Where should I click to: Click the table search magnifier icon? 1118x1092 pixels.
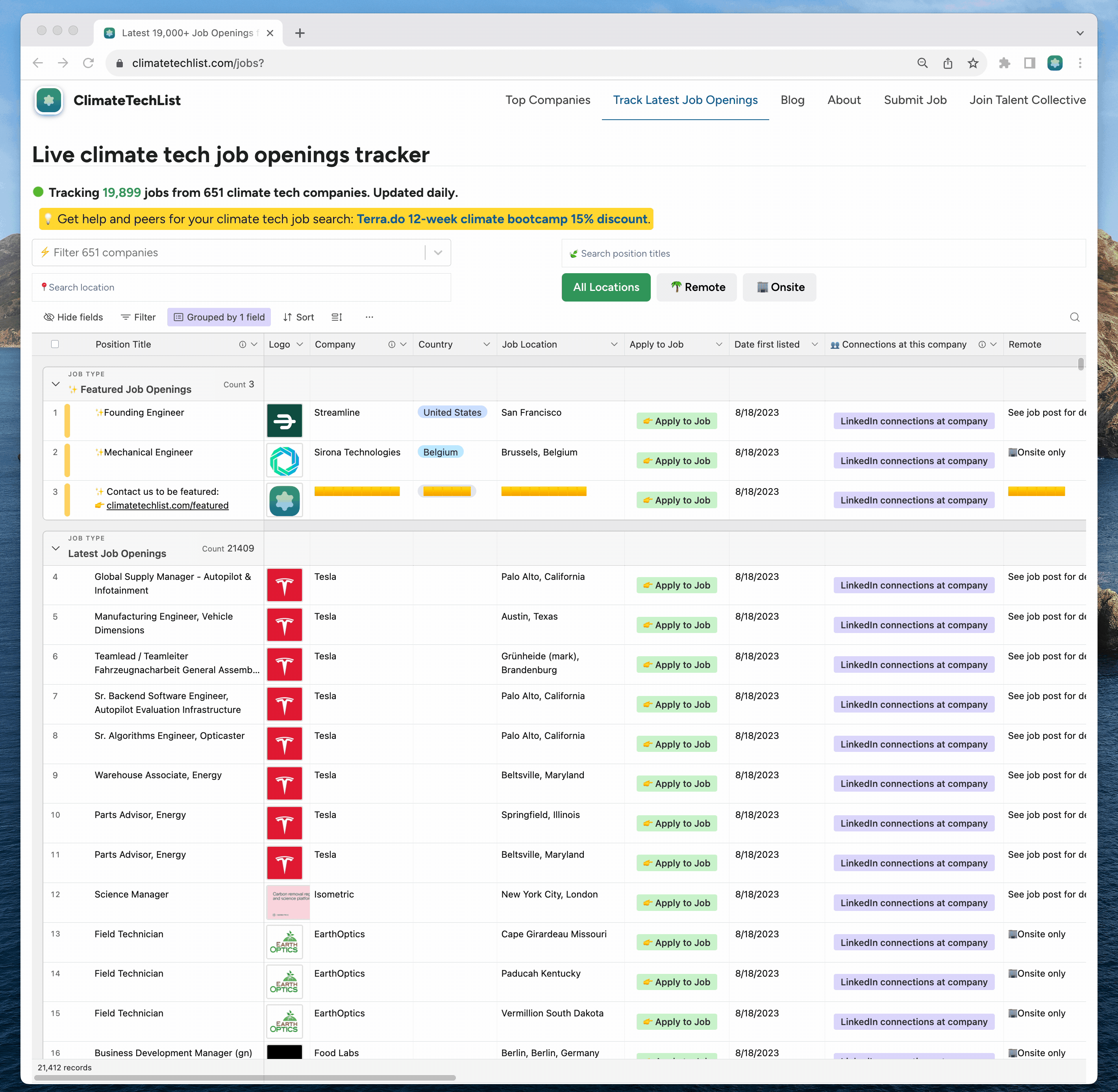[x=1074, y=317]
